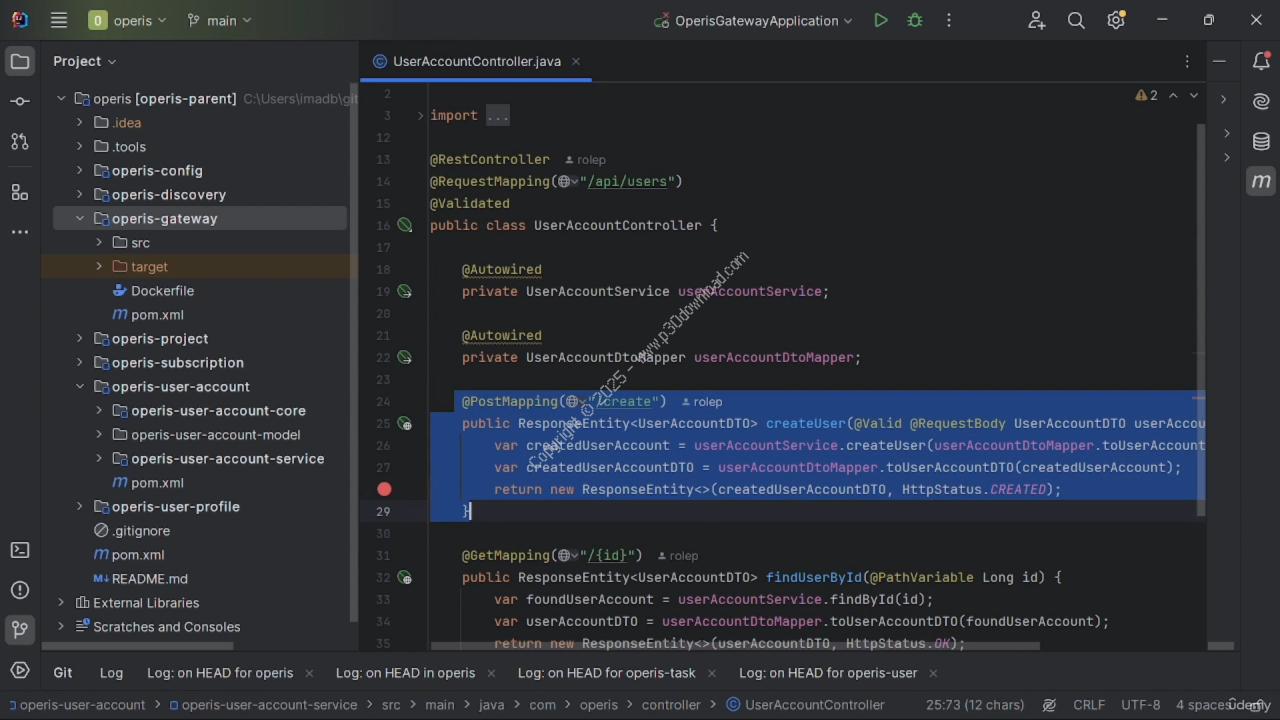Expand the operis-user-profile module
The image size is (1280, 720).
[80, 507]
